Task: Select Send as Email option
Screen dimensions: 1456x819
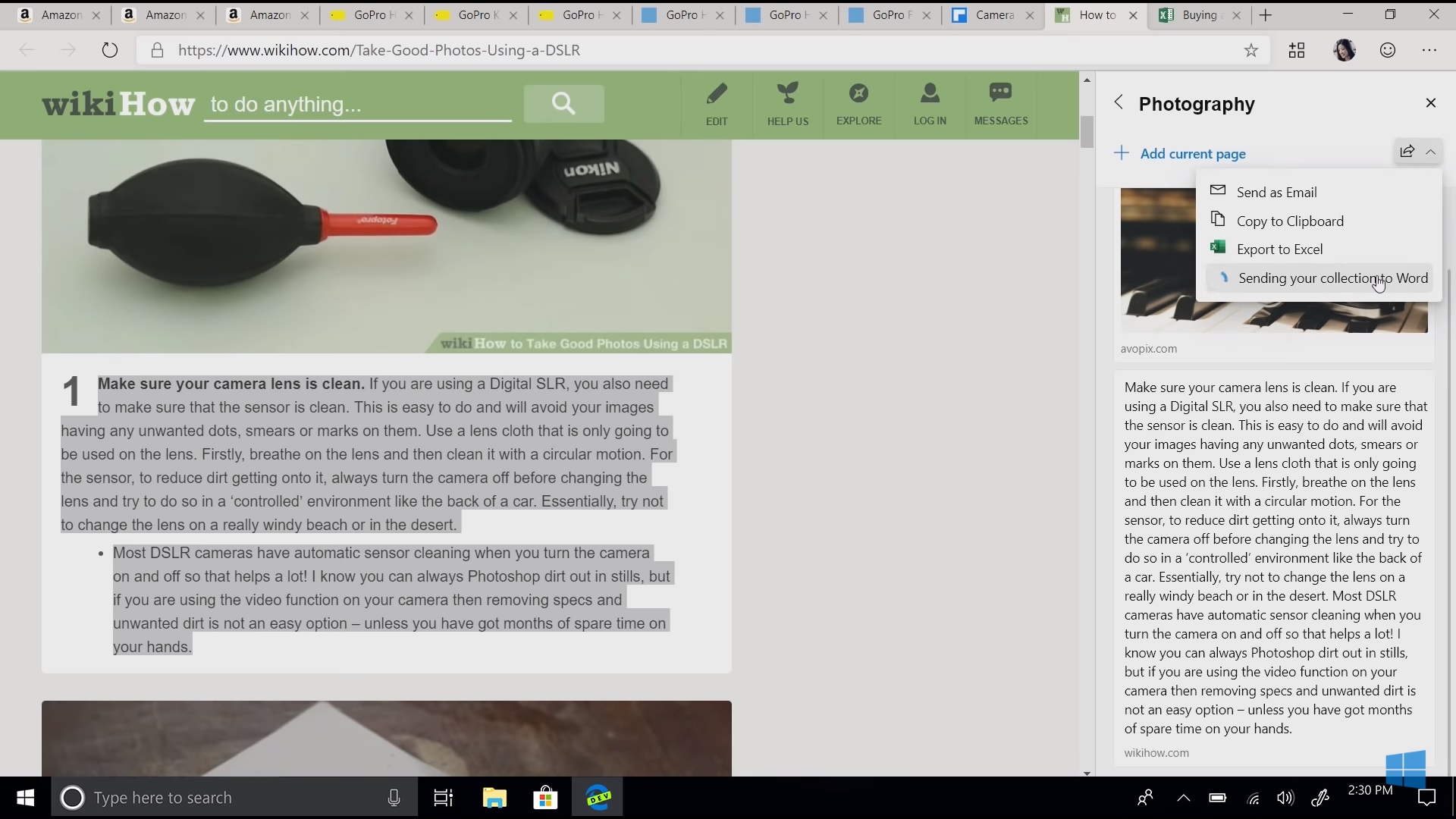Action: coord(1276,193)
